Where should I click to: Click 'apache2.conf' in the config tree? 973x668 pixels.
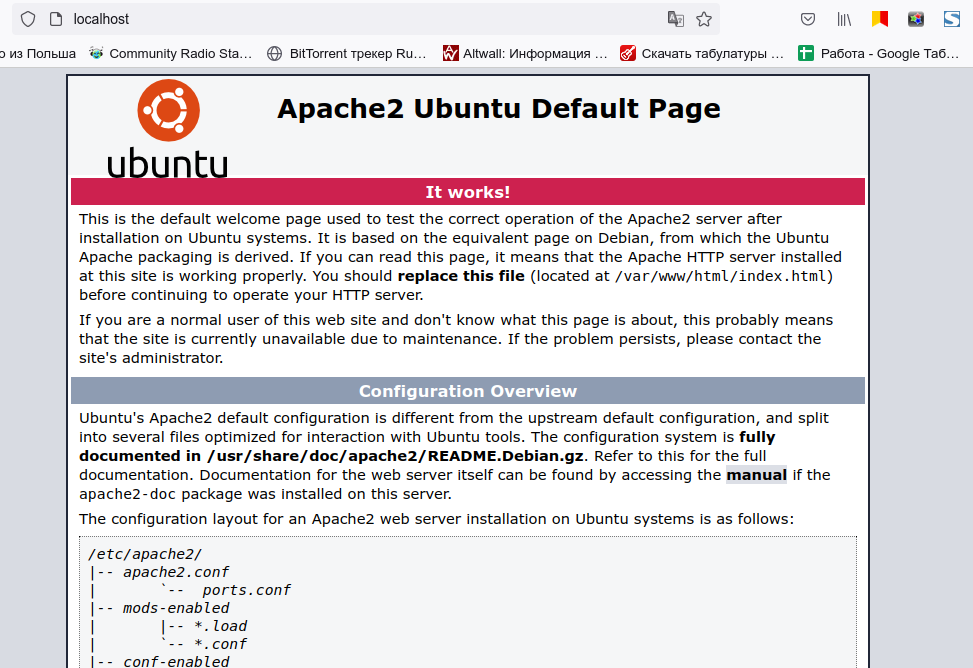click(176, 572)
